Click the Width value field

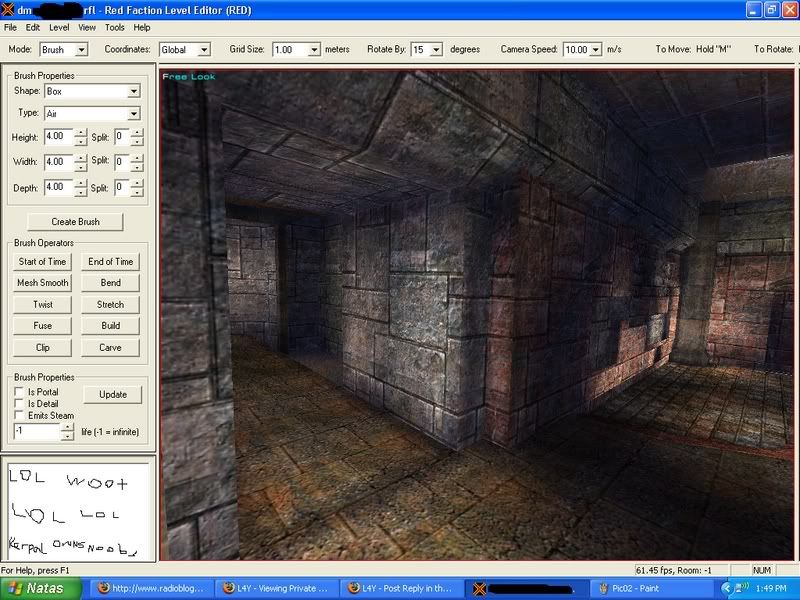coord(59,162)
